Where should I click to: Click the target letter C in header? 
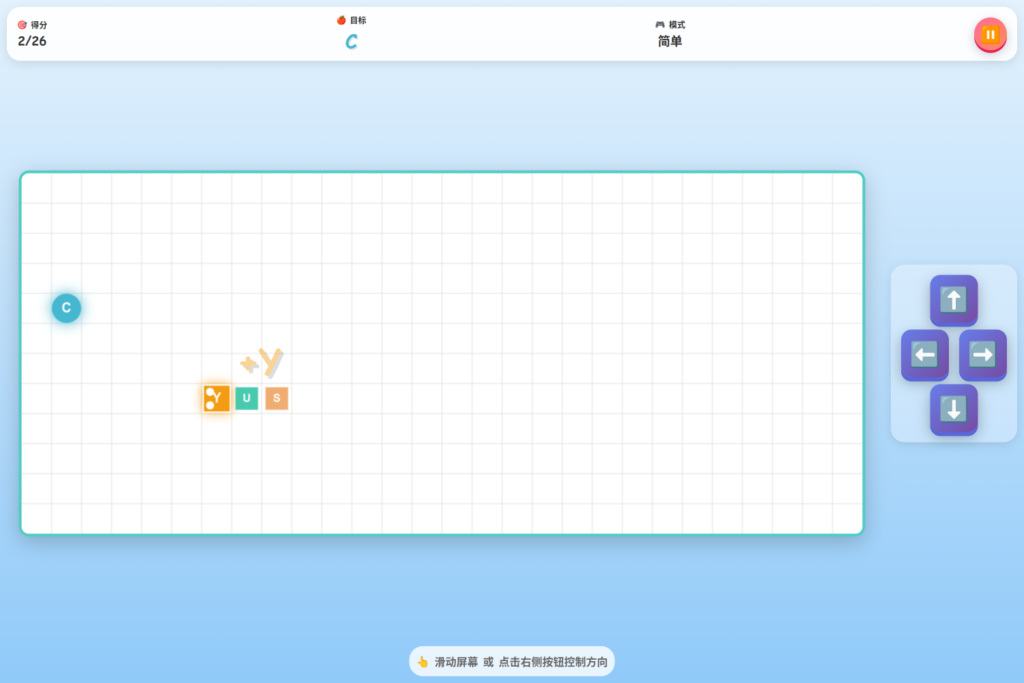click(351, 42)
